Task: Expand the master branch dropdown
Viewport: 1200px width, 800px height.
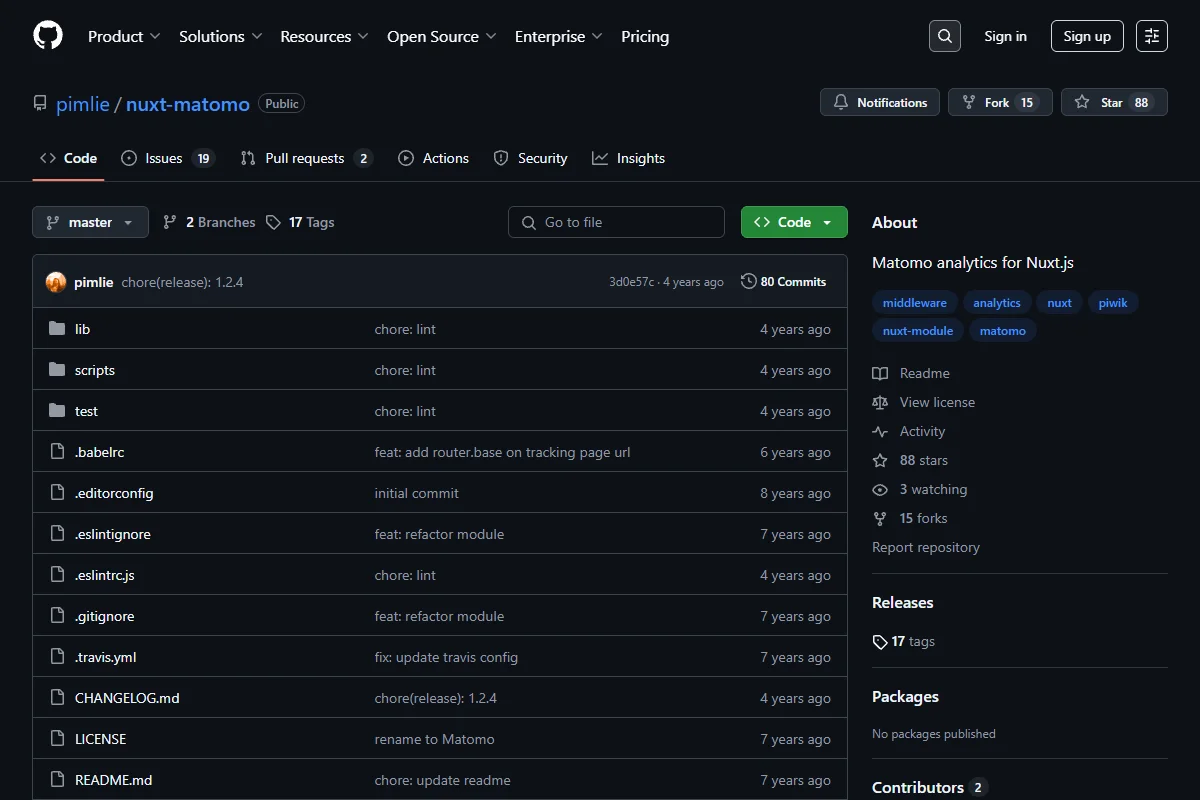Action: (x=90, y=222)
